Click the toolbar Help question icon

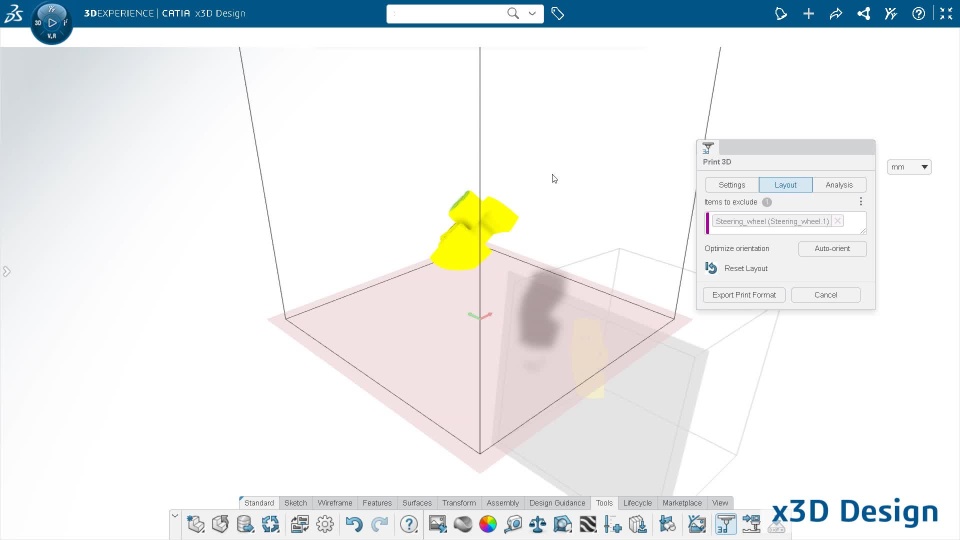pyautogui.click(x=408, y=524)
